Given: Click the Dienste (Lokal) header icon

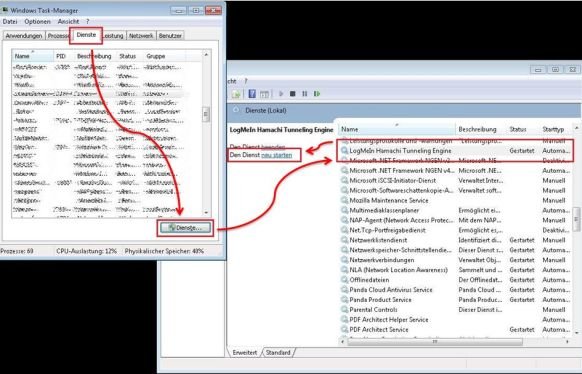Looking at the screenshot, I should point(236,110).
